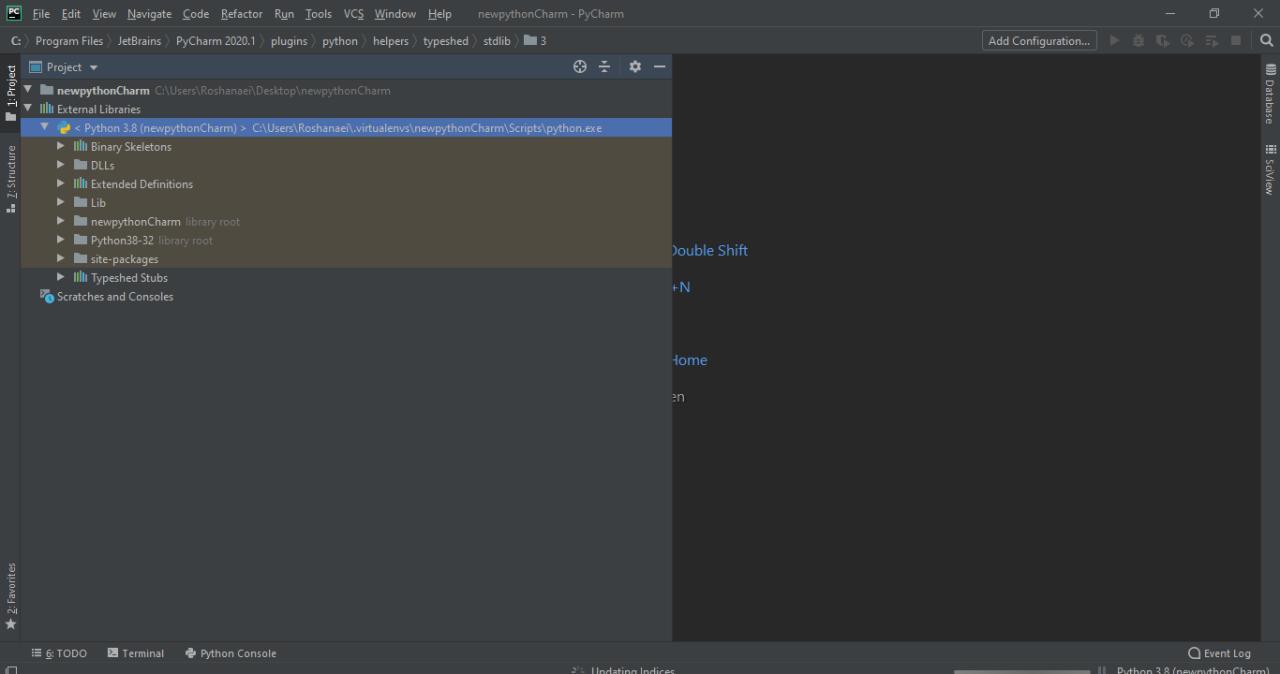Collapse all nodes in the Project panel
The width and height of the screenshot is (1280, 674).
[604, 67]
